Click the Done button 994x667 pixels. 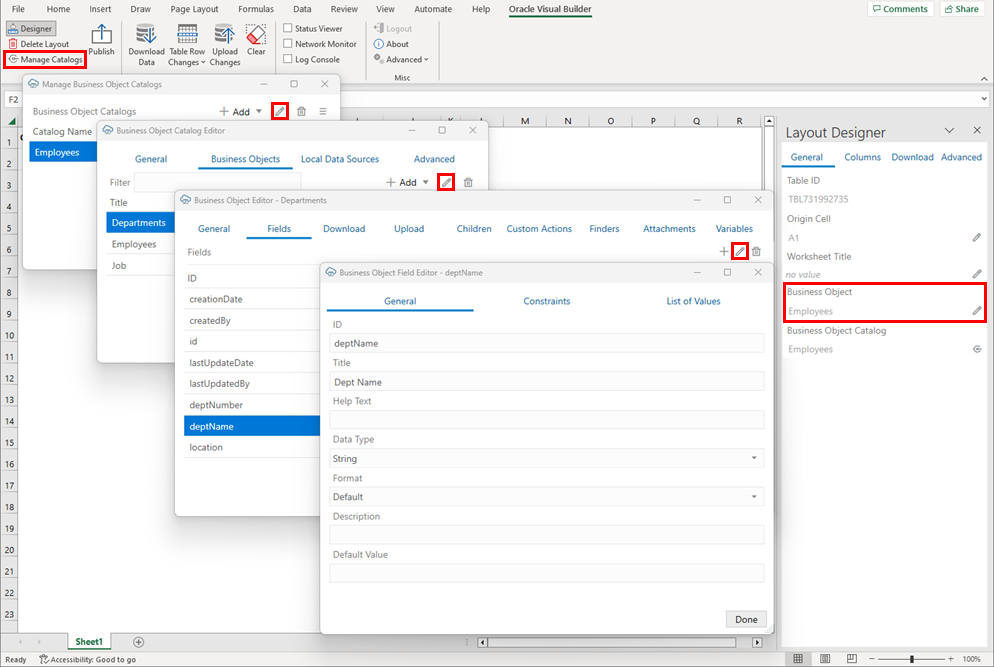(745, 619)
